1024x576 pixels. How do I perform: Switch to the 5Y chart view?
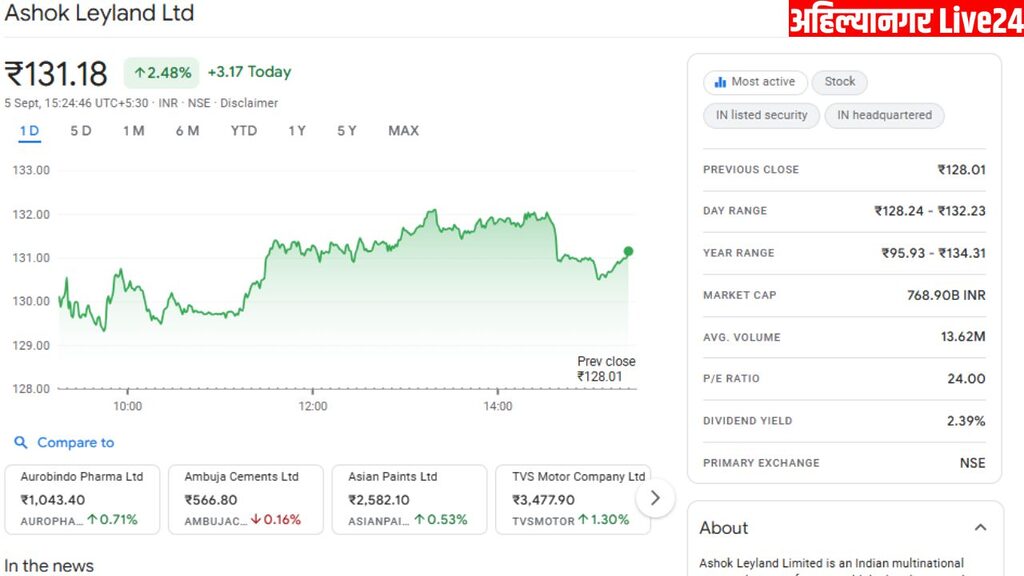pos(346,131)
